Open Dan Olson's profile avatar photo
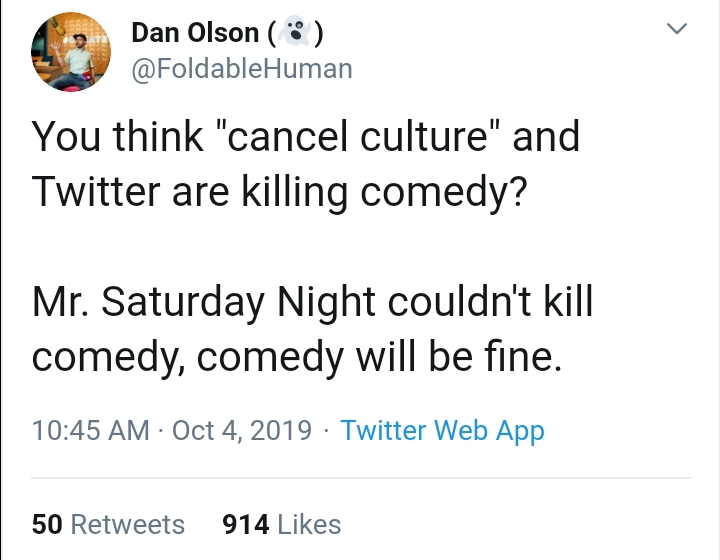 pos(71,52)
